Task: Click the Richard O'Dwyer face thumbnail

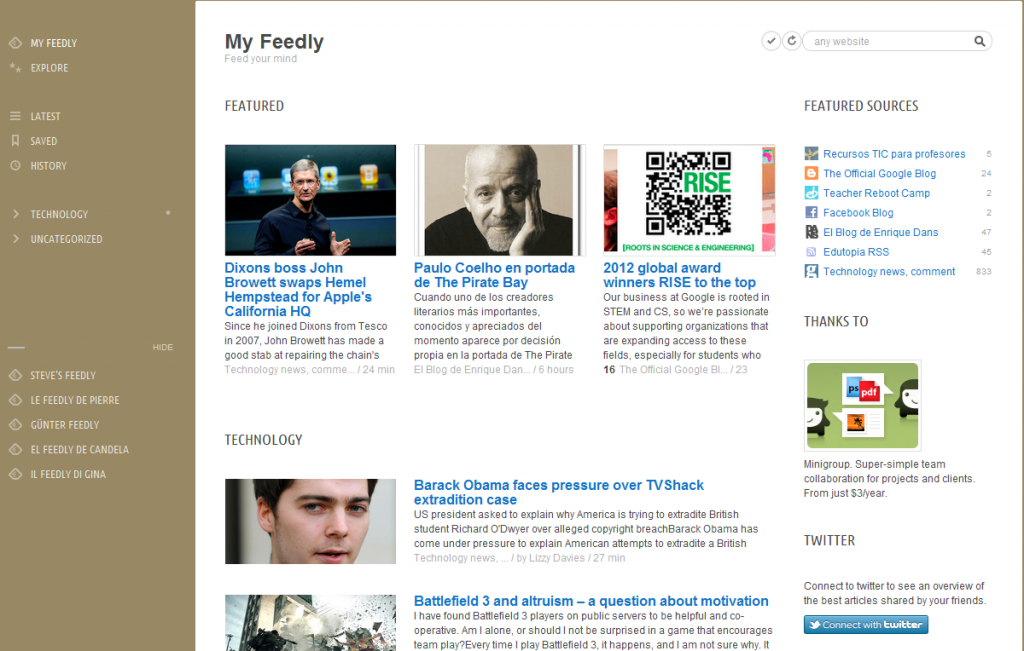Action: tap(310, 521)
